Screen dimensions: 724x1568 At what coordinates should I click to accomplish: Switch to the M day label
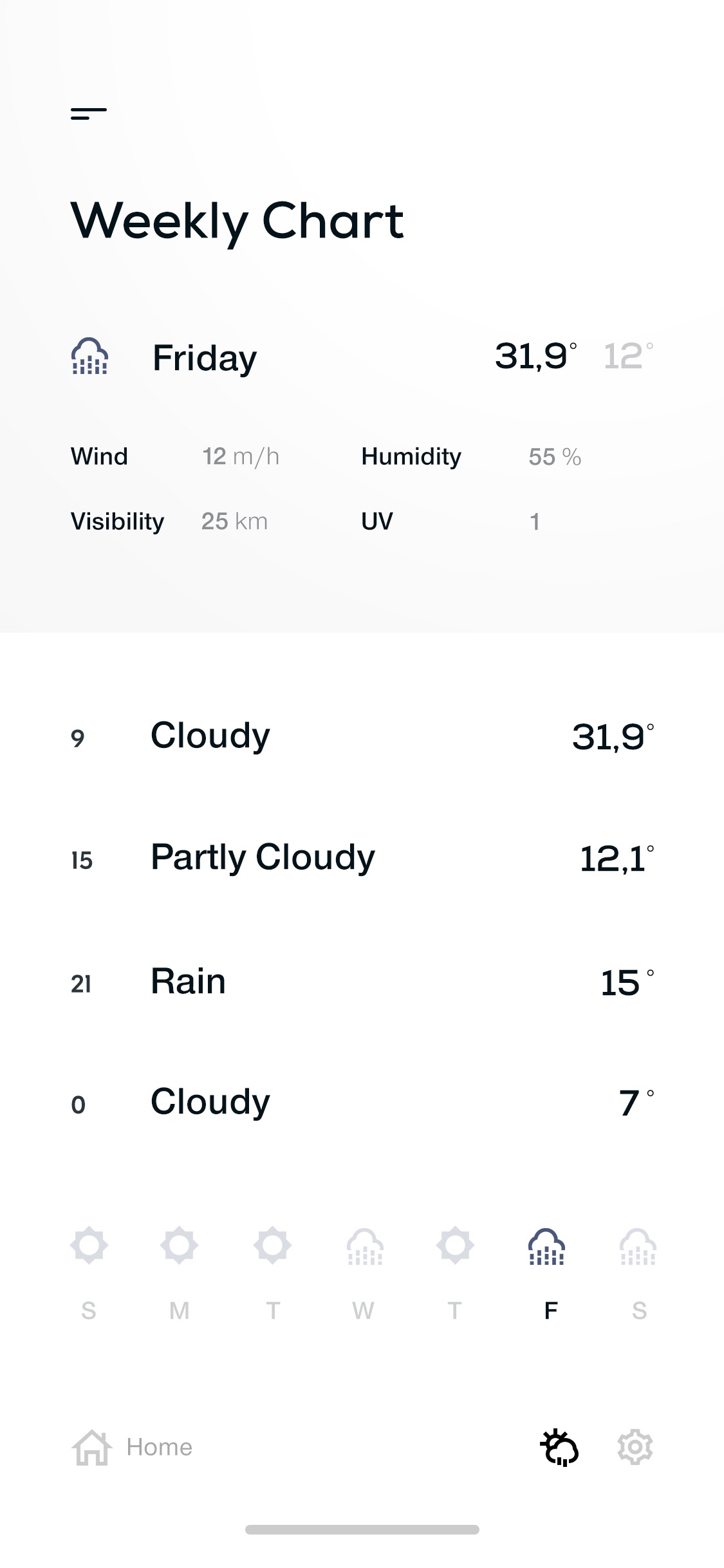(x=180, y=1310)
